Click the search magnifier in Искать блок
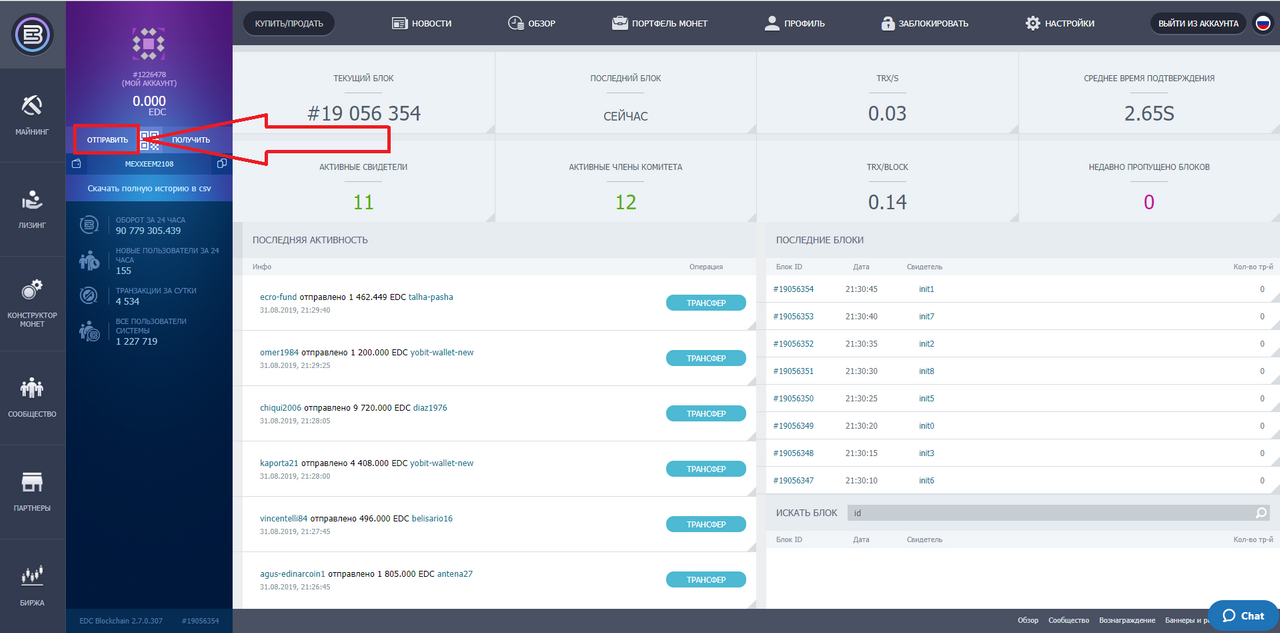Image resolution: width=1280 pixels, height=633 pixels. 1261,513
